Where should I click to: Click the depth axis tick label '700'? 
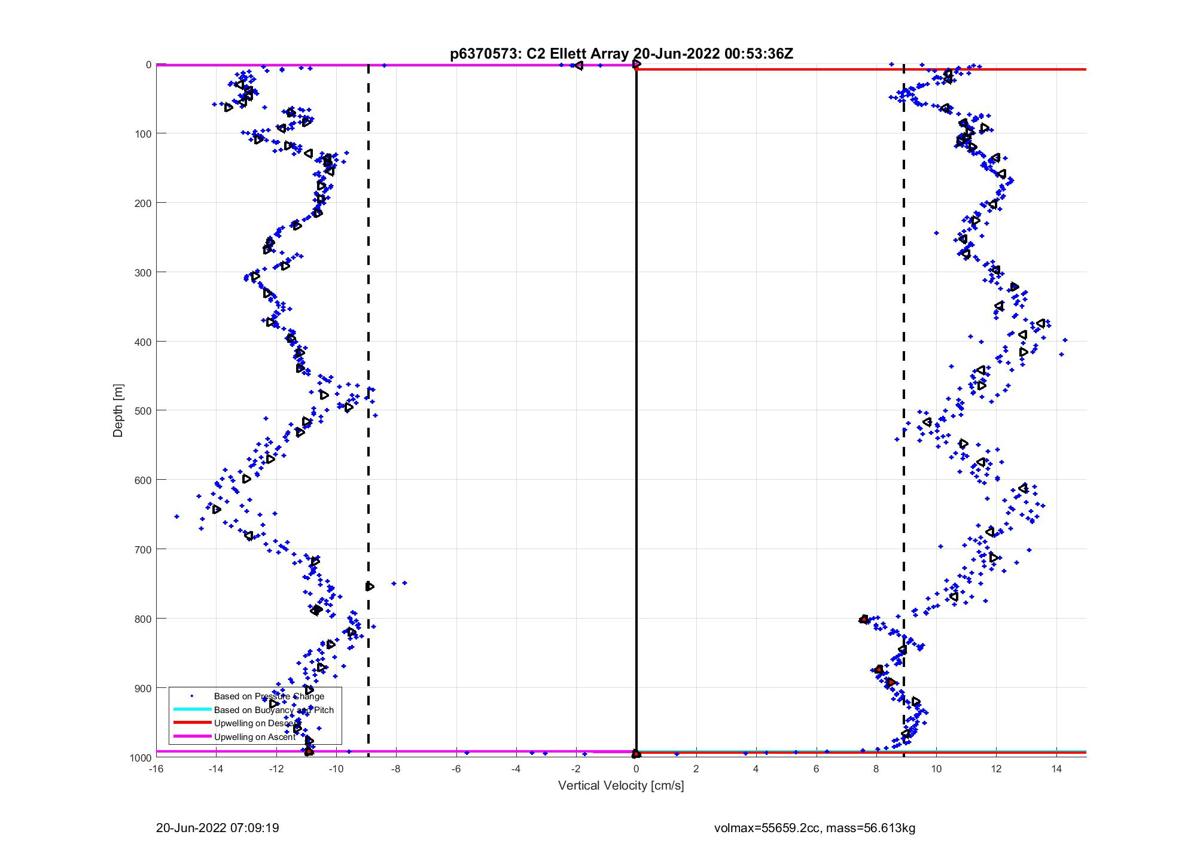point(142,549)
